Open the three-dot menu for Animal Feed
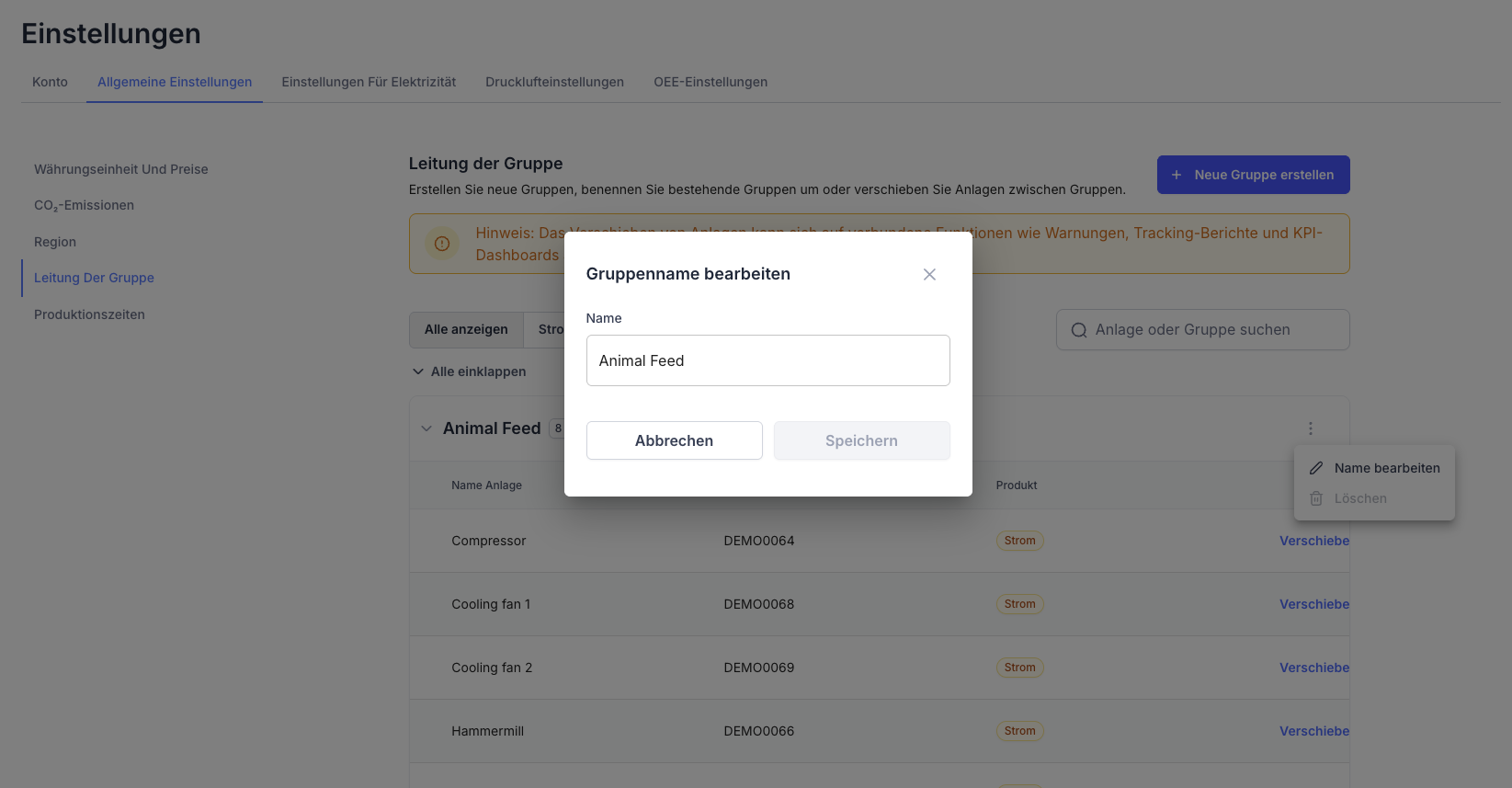The height and width of the screenshot is (788, 1512). point(1311,428)
